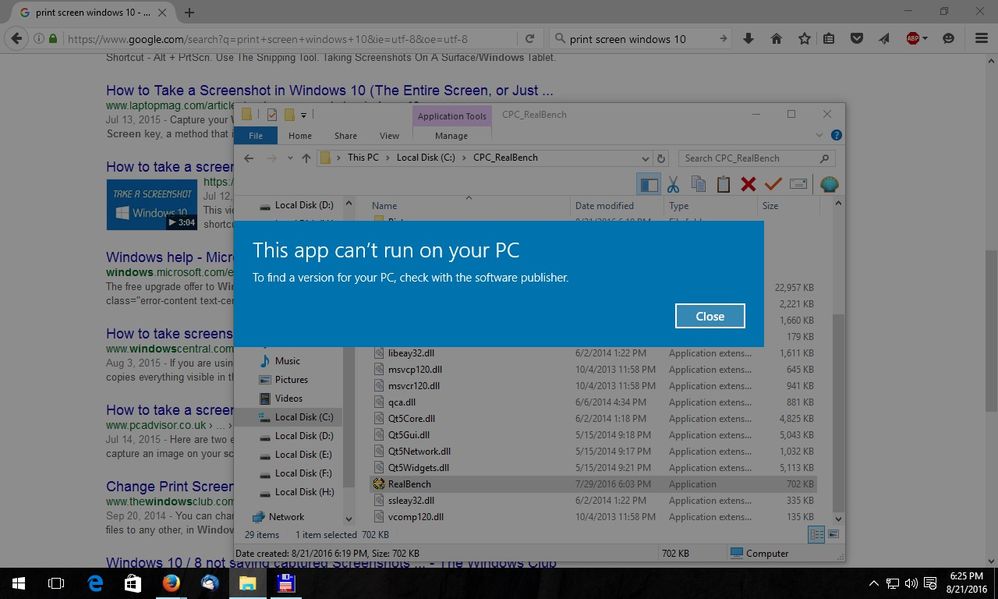
Task: Select Local Disk (H:) in navigation pane
Action: pyautogui.click(x=304, y=492)
